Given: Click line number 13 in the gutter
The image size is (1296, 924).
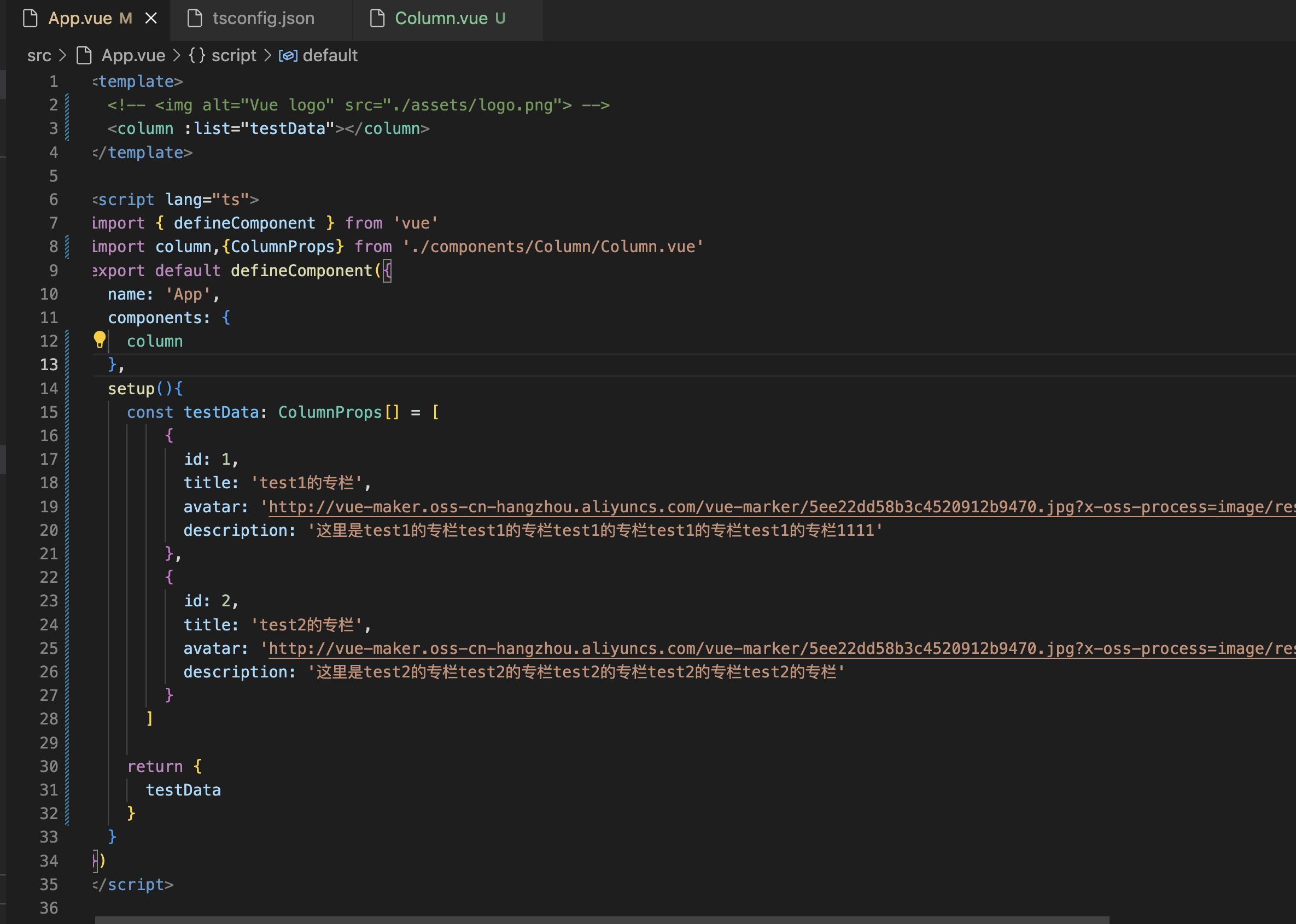Looking at the screenshot, I should pyautogui.click(x=49, y=365).
